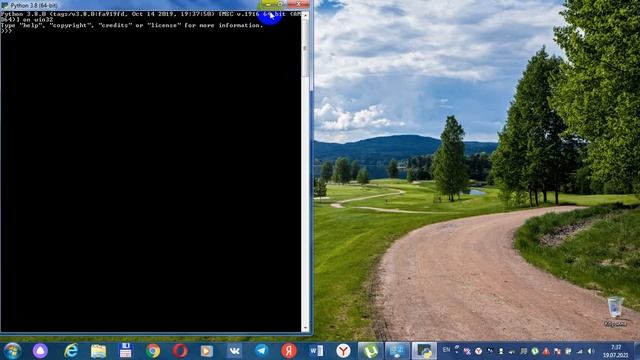Minimize the Python 3.8 console window

[268, 4]
